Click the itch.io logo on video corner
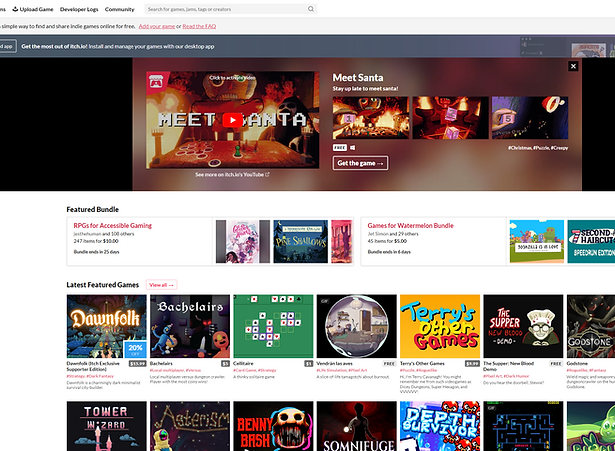The image size is (615, 451). 156,82
